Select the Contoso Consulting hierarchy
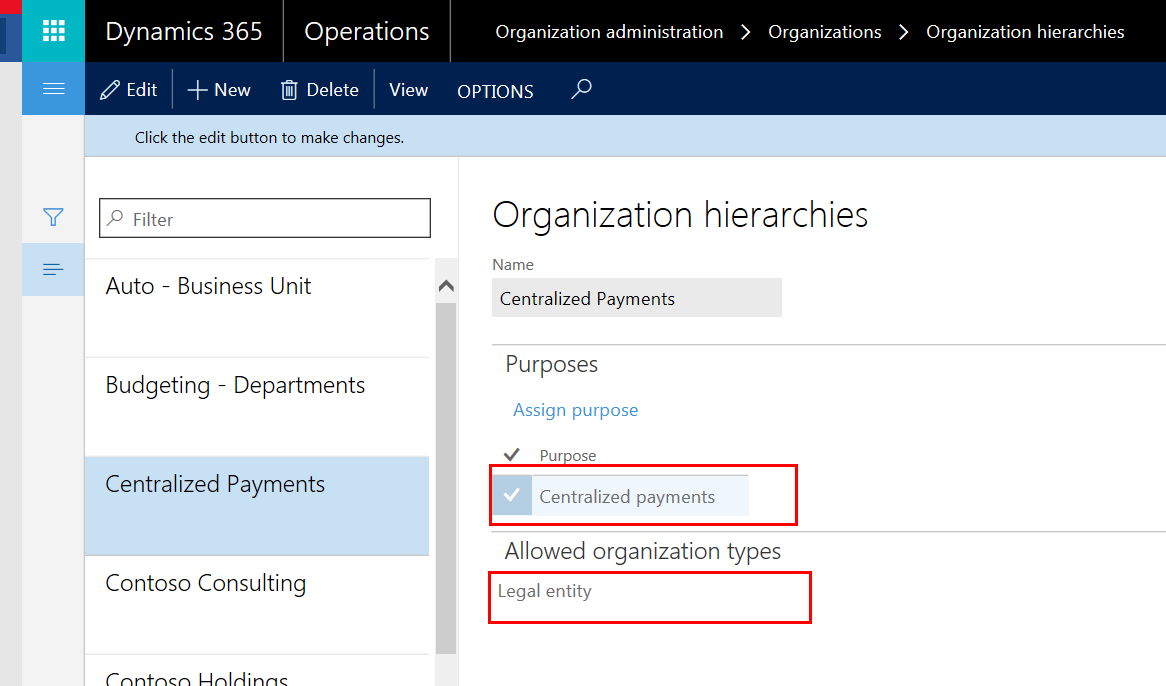 click(205, 582)
